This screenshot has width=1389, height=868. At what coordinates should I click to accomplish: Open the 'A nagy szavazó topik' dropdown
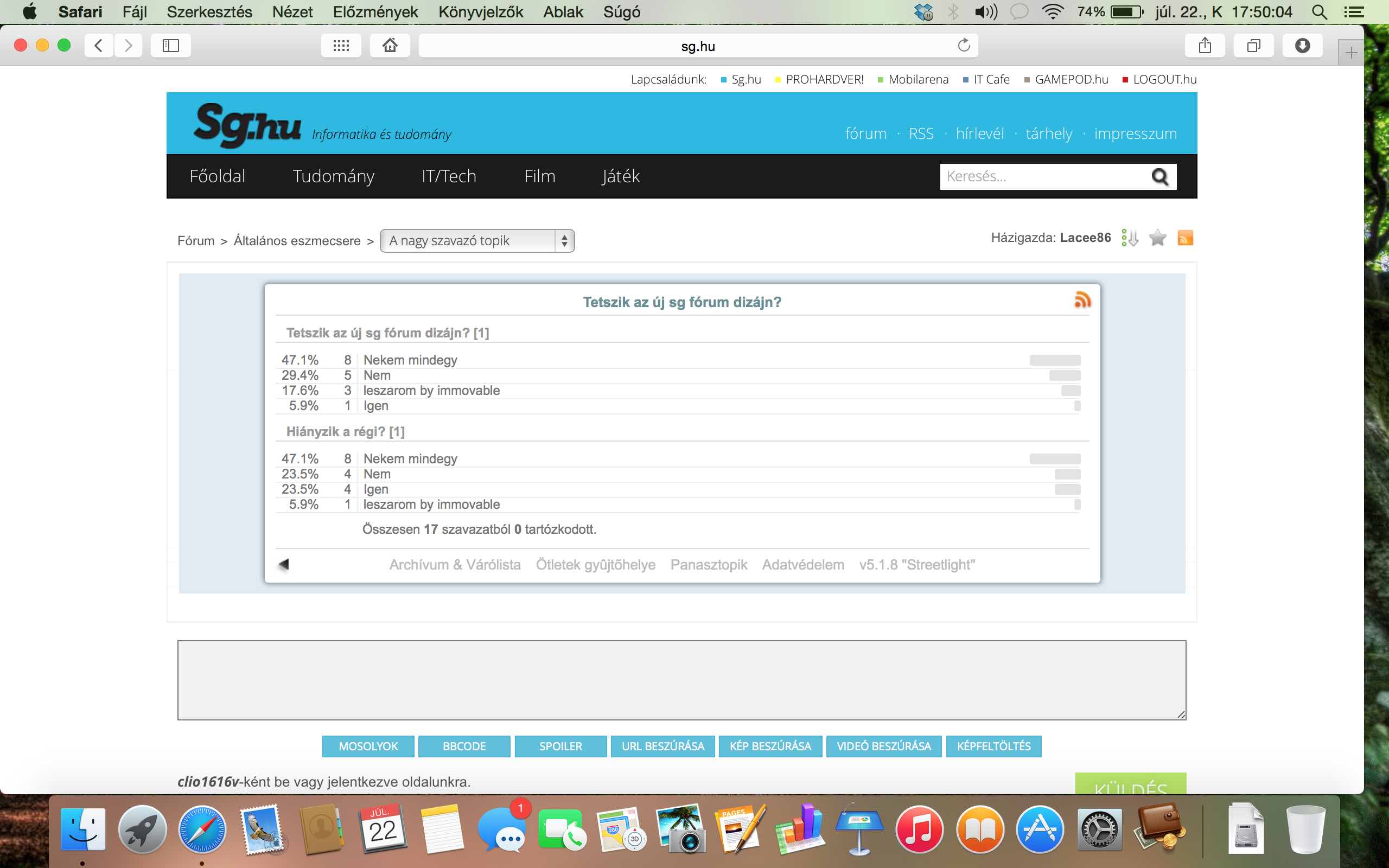click(x=476, y=240)
